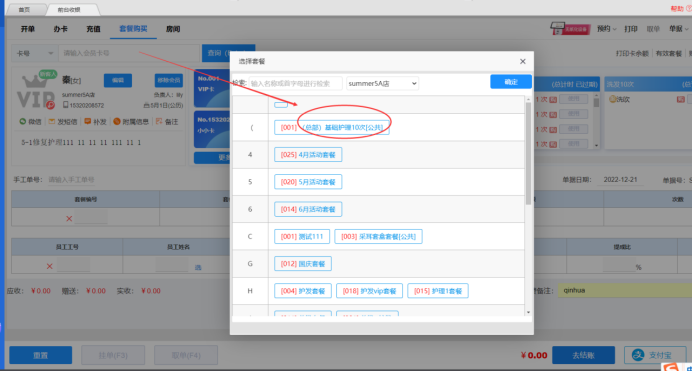Click the 挂单(F3) button
Image resolution: width=692 pixels, height=372 pixels.
tap(113, 355)
